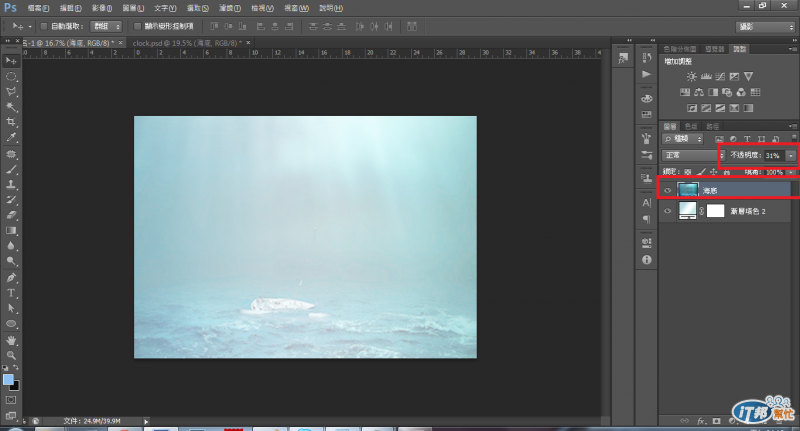Select the Elliptical Marquee tool
The image size is (800, 431).
(x=11, y=77)
